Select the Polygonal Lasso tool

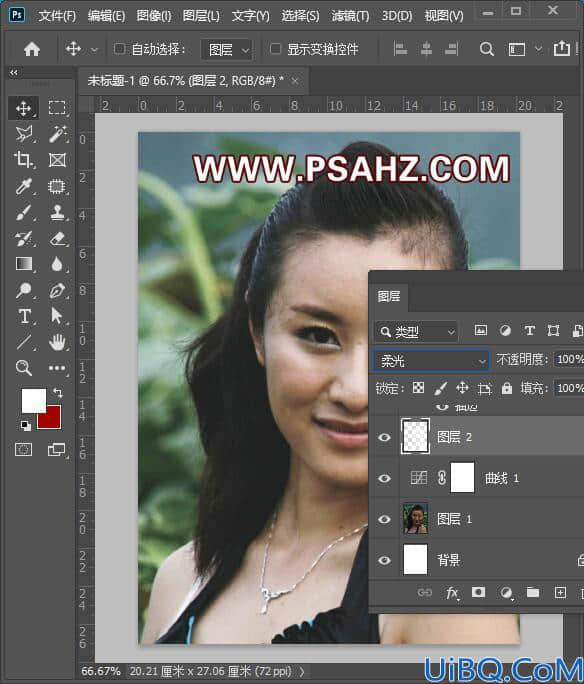point(24,134)
